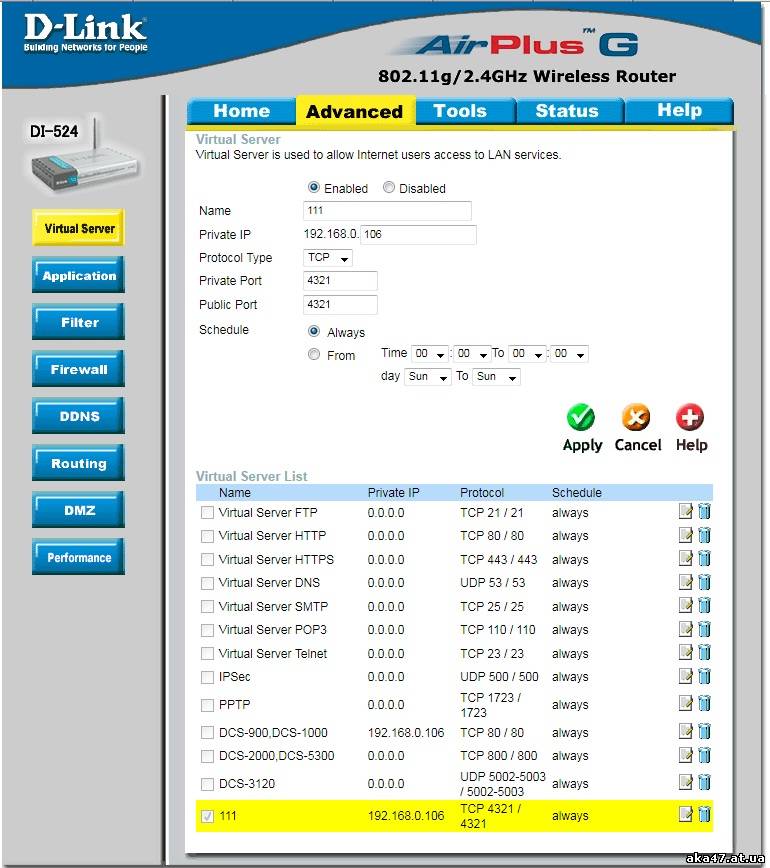
Task: Switch to the Advanced tab
Action: (355, 111)
